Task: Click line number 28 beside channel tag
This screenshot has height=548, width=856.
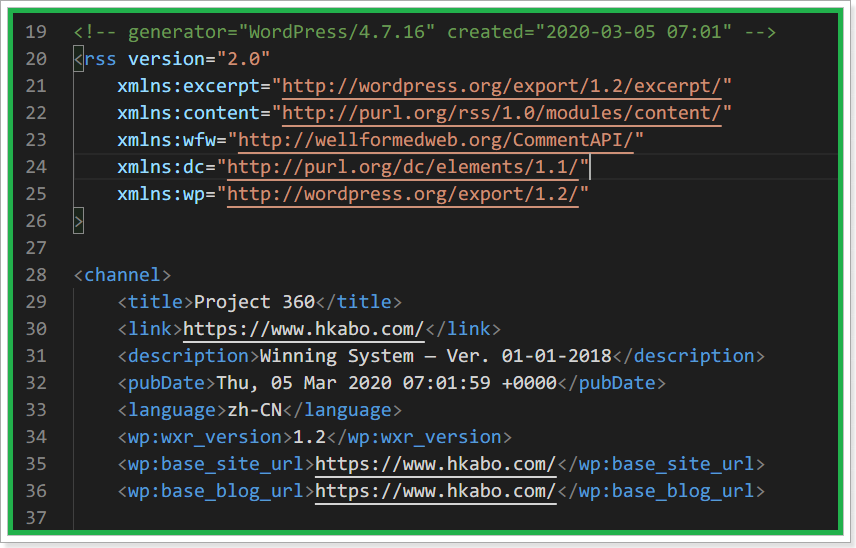Action: point(36,275)
